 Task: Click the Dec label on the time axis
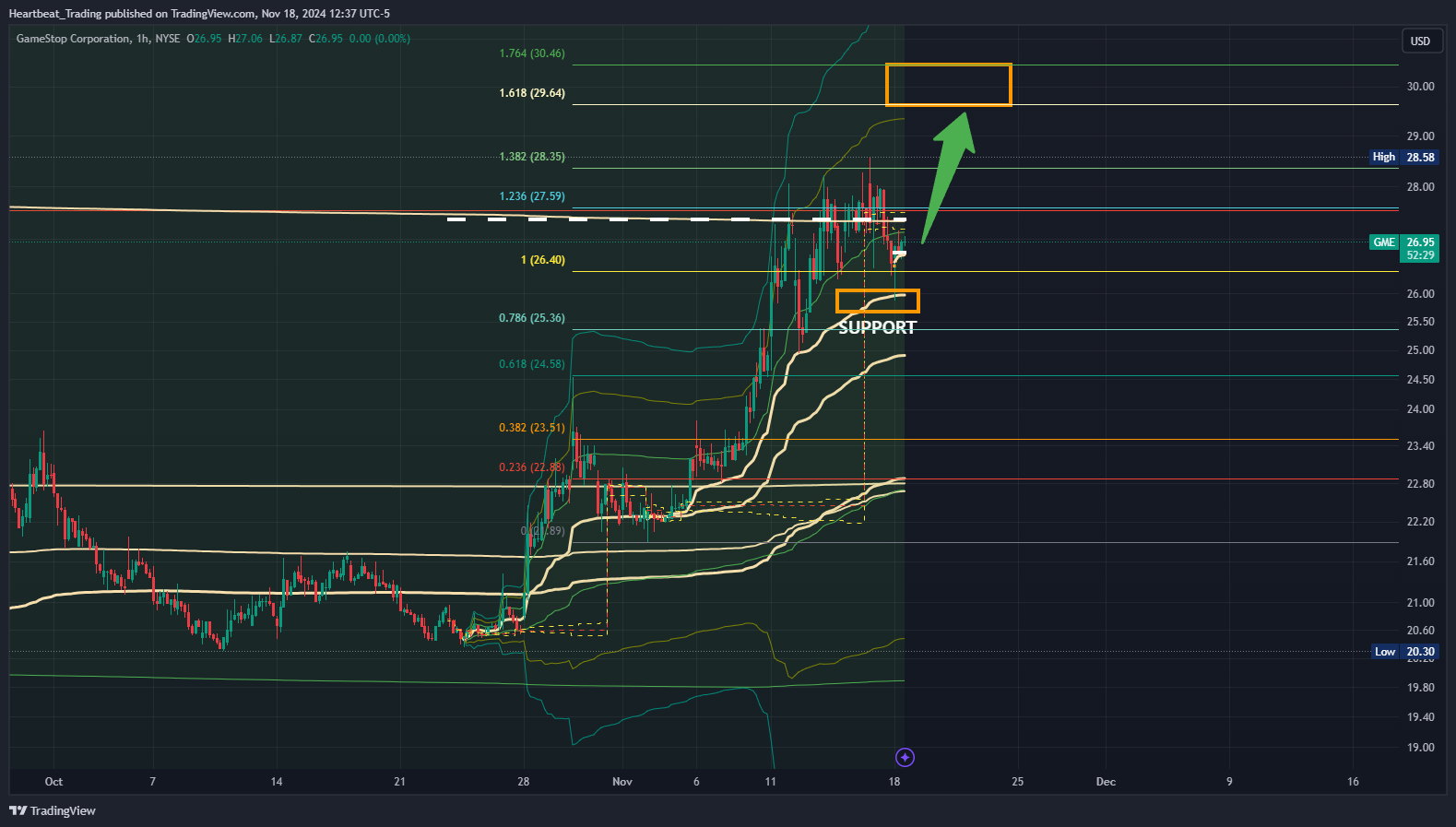coord(1106,782)
